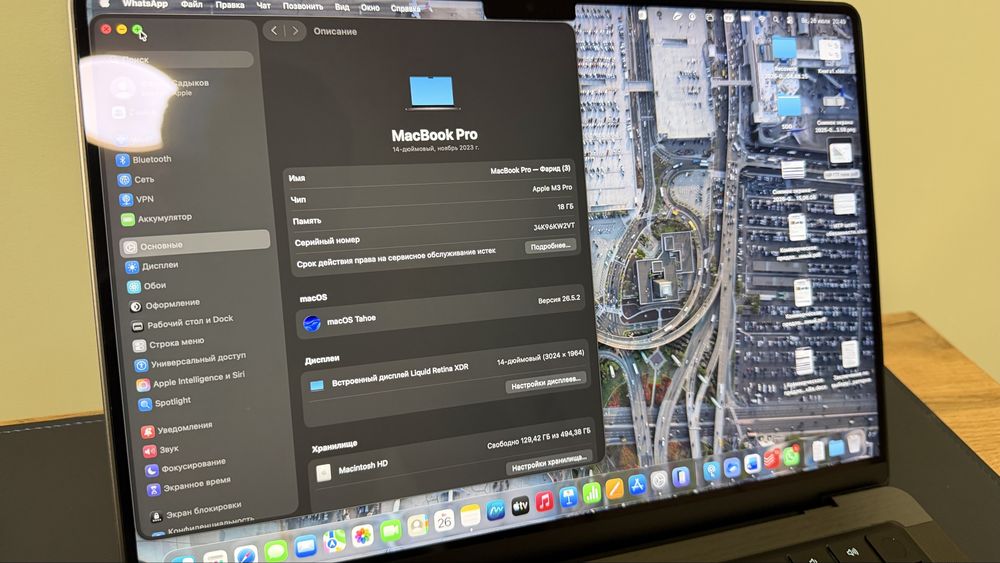Screen dimensions: 1000x563
Task: Open the WhatsApp menu in menu bar
Action: pos(145,4)
